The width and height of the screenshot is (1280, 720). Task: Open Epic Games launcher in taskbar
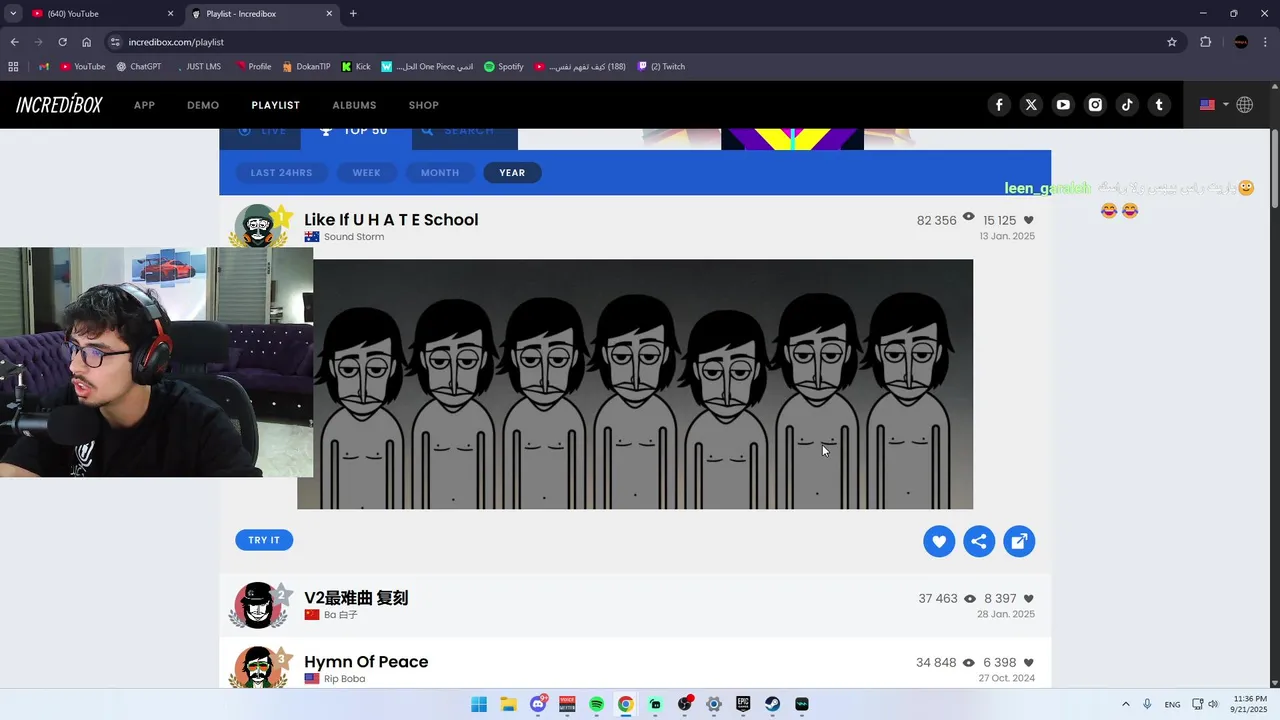point(743,704)
